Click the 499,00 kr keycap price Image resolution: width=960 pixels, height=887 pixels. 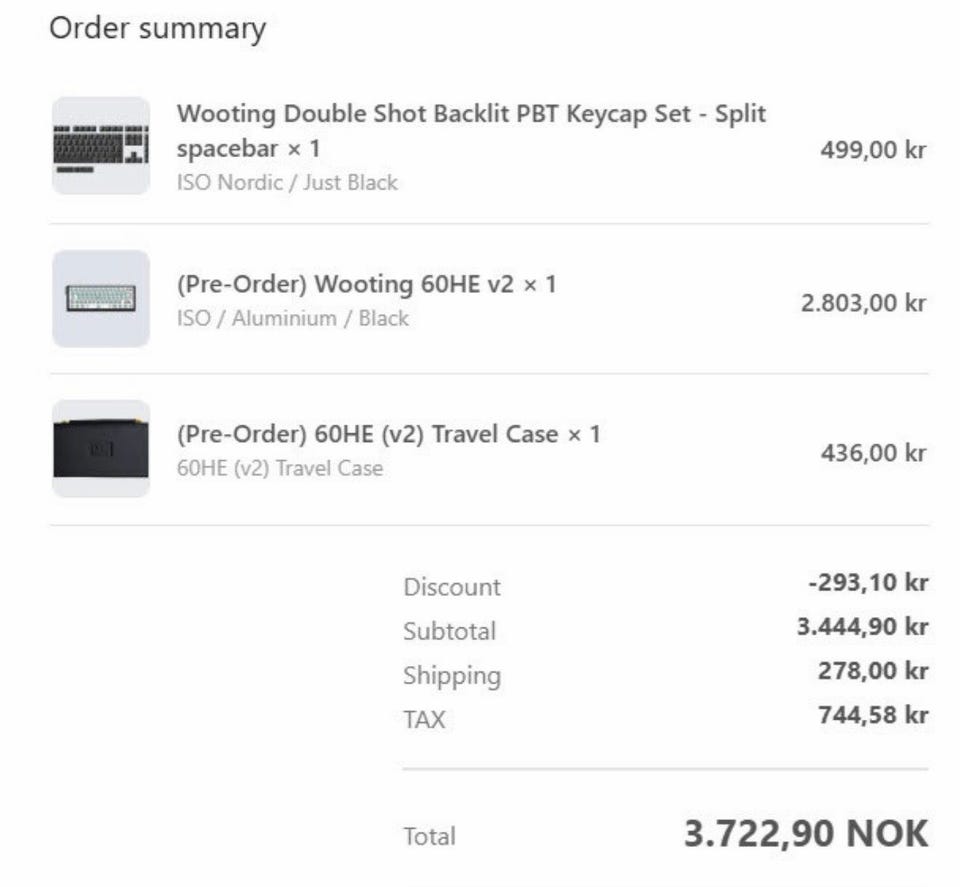click(x=873, y=150)
